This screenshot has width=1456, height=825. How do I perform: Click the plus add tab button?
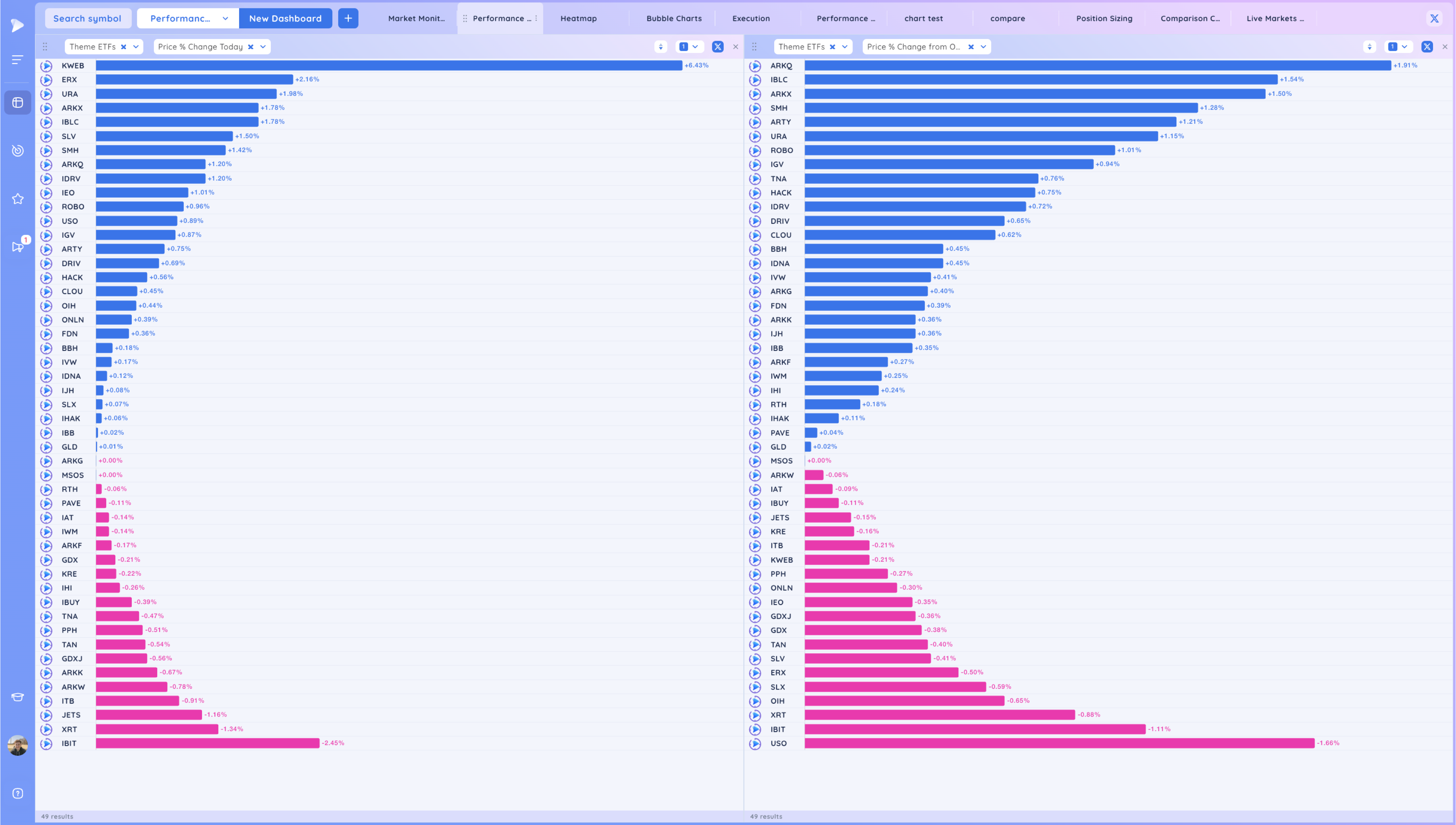coord(348,18)
